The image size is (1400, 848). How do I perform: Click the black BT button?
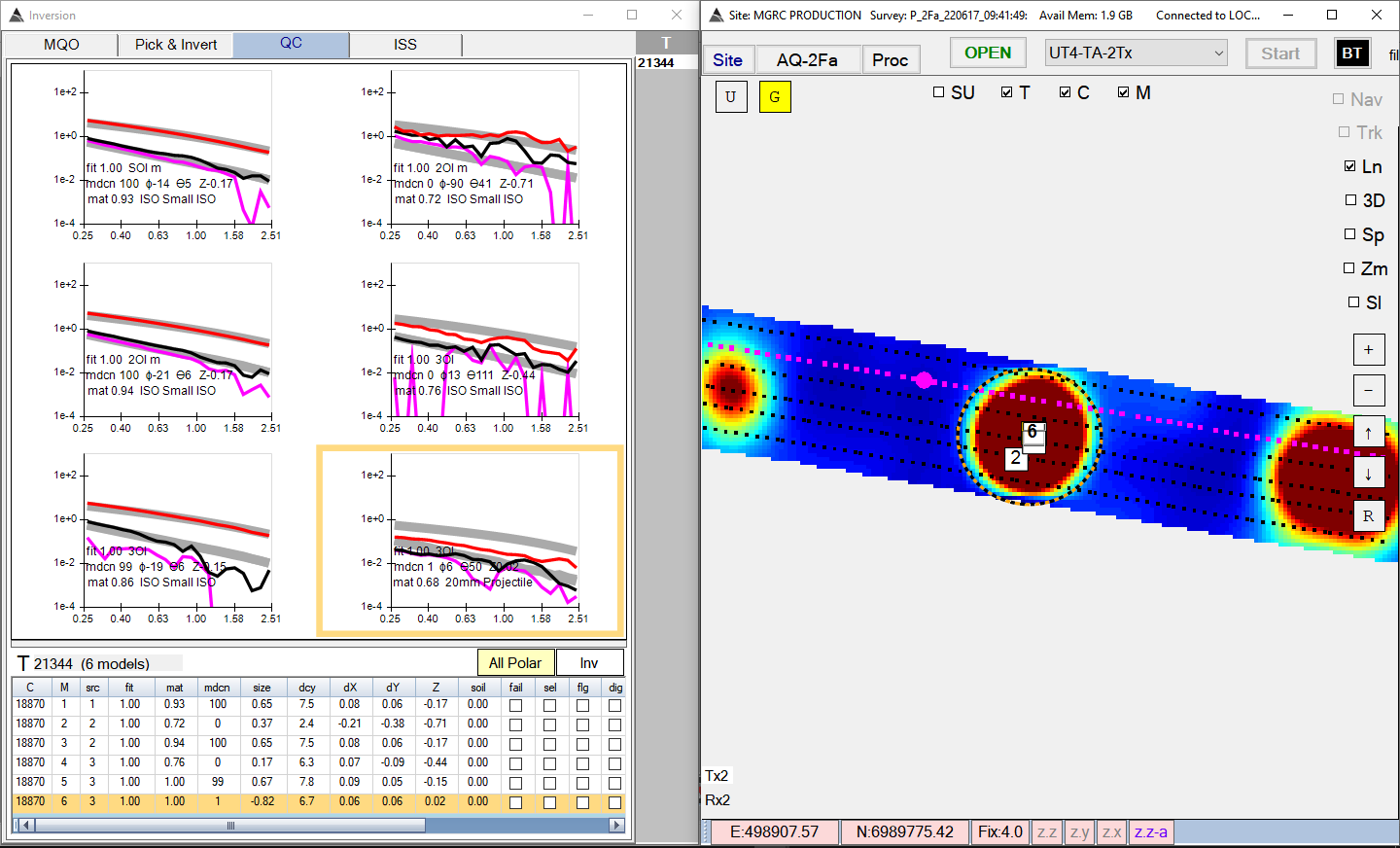pyautogui.click(x=1352, y=53)
